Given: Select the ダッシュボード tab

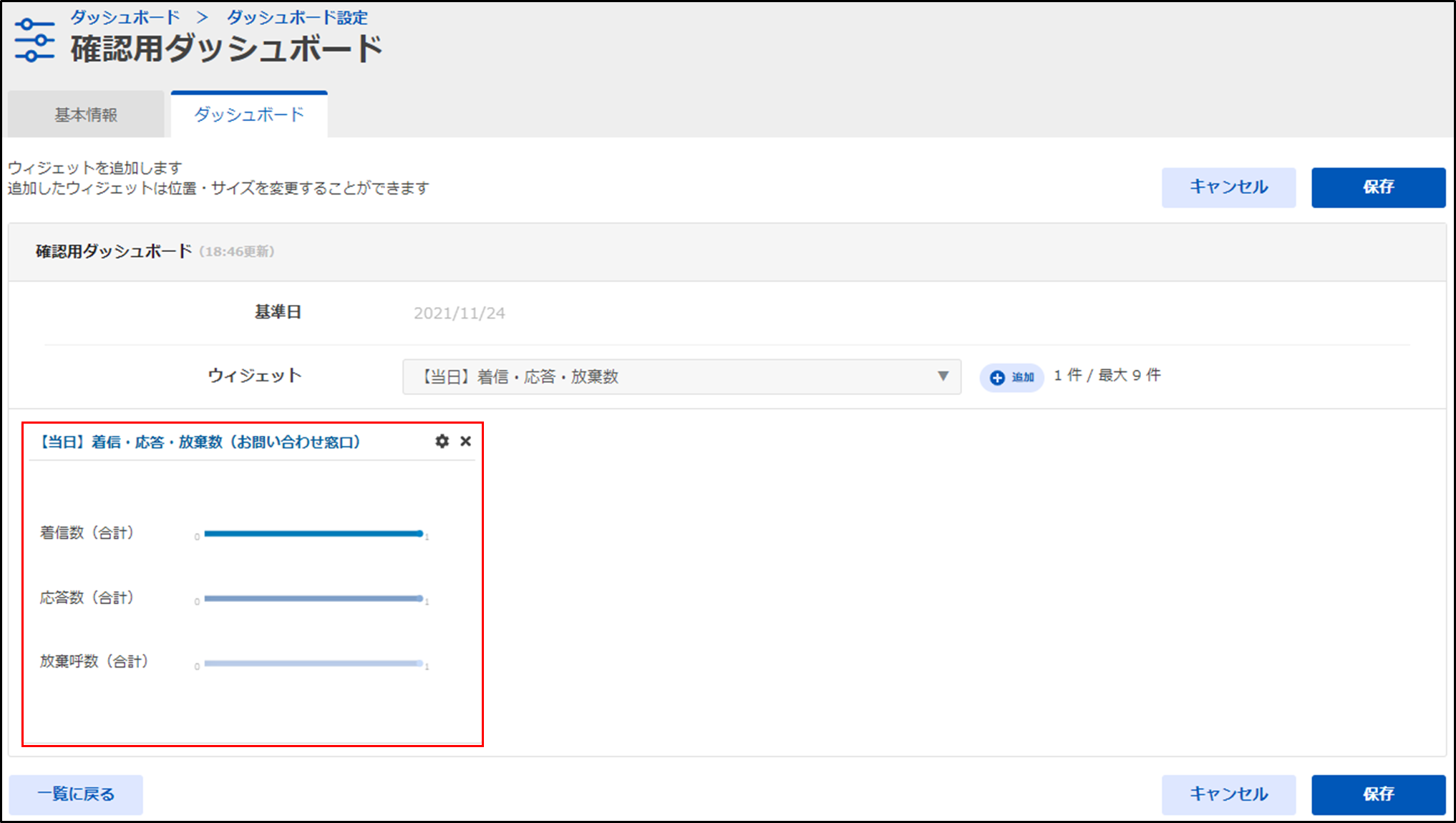Looking at the screenshot, I should tap(249, 115).
